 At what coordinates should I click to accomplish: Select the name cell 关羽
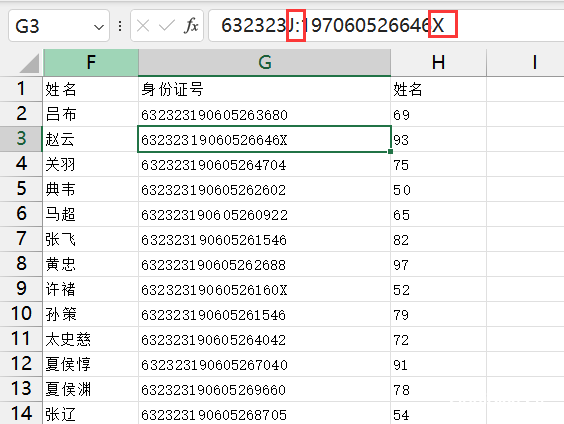pos(91,164)
